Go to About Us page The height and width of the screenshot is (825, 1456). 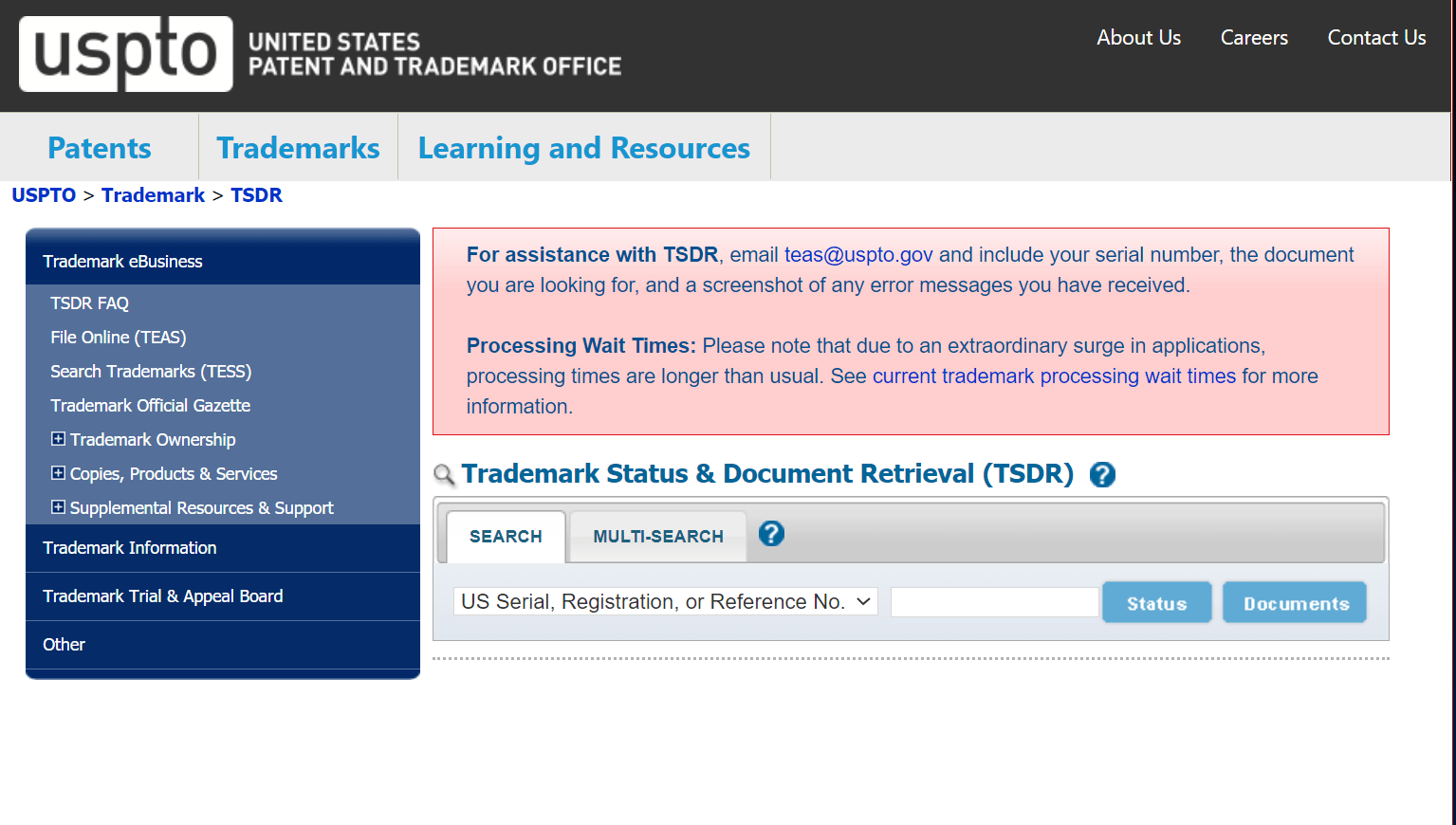coord(1138,38)
